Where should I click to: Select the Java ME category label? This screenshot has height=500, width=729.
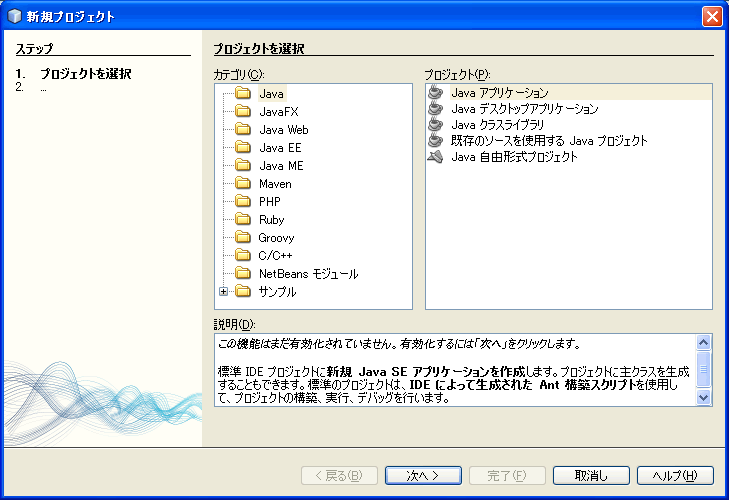click(281, 166)
